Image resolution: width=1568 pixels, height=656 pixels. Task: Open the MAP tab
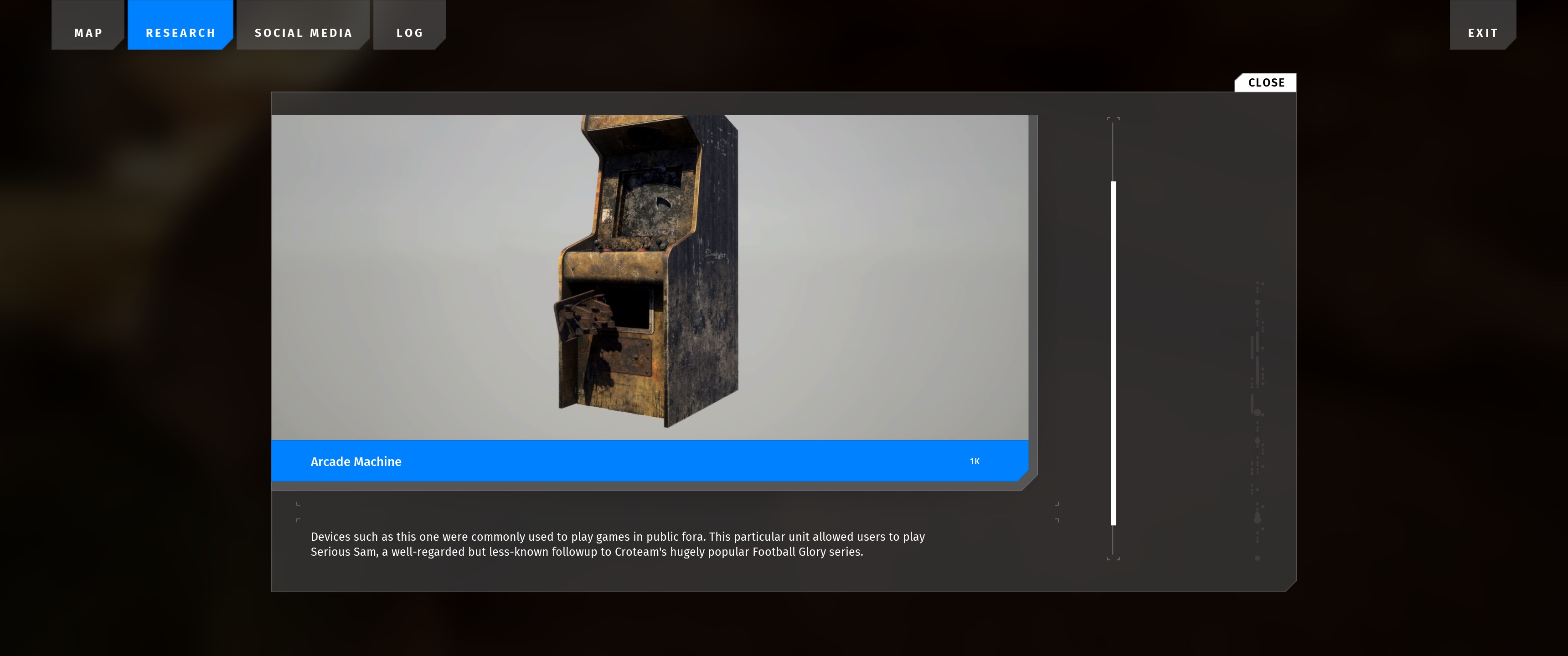click(x=88, y=26)
